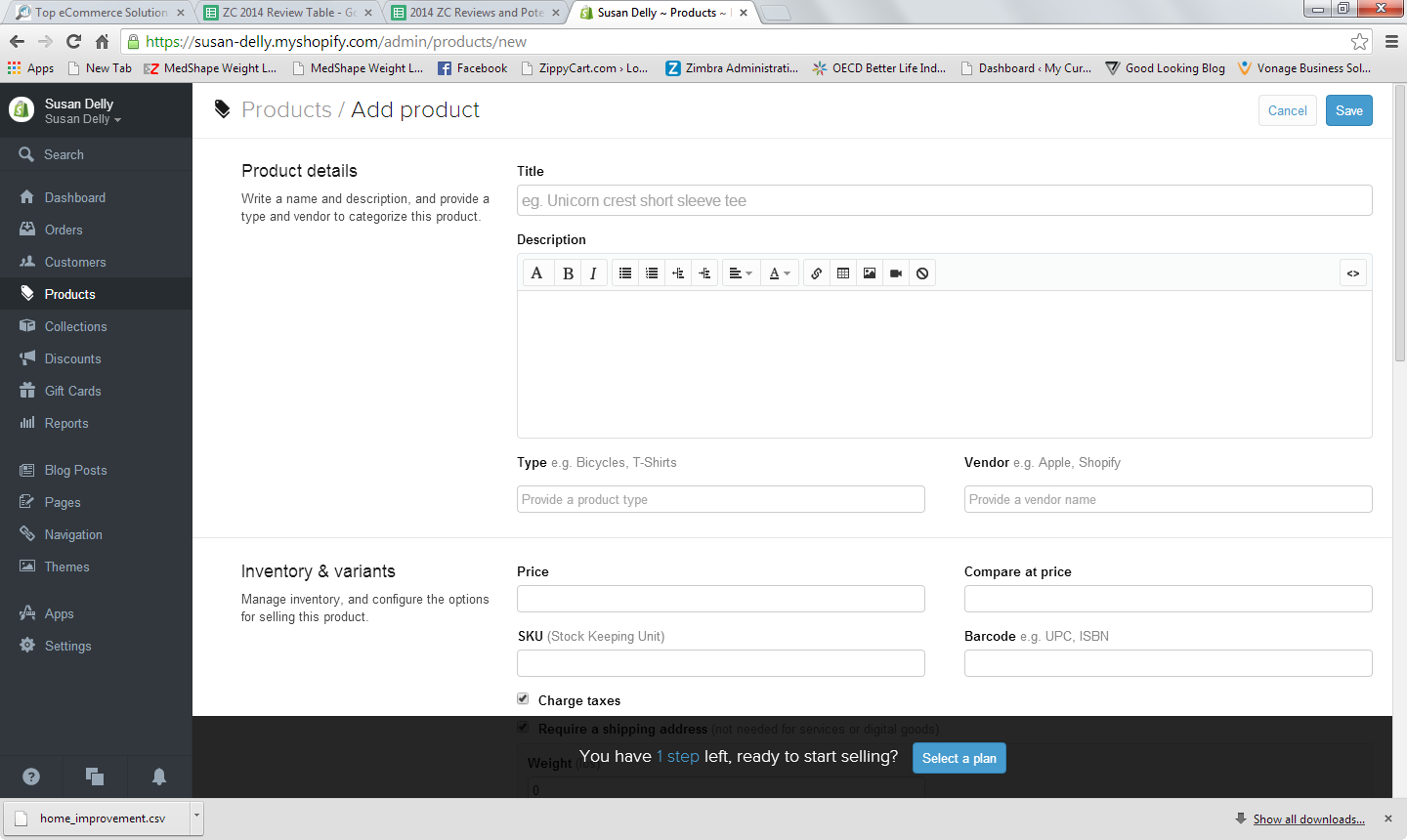Clear formatting in description toolbar
Viewport: 1407px width, 840px height.
pos(922,273)
